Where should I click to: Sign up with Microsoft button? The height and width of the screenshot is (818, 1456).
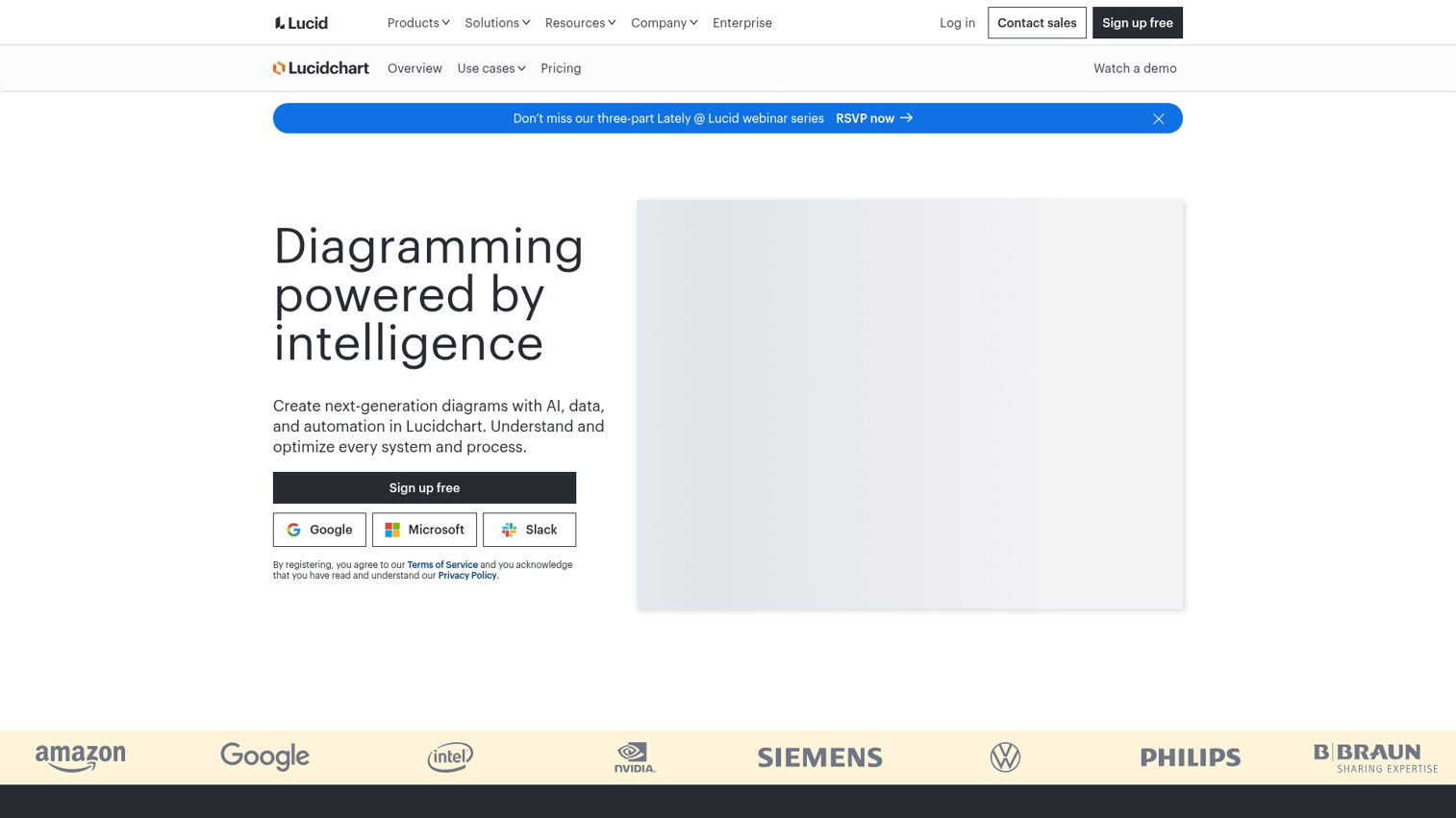424,530
